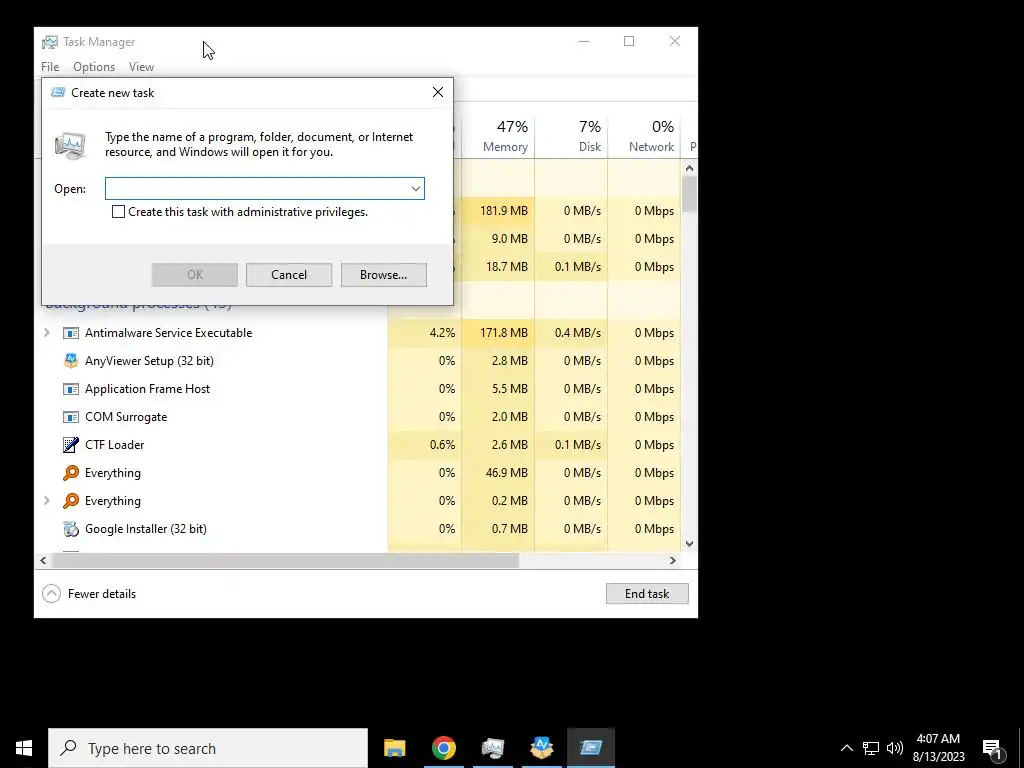Screen dimensions: 1024x768
Task: Open the Options menu
Action: tap(94, 67)
